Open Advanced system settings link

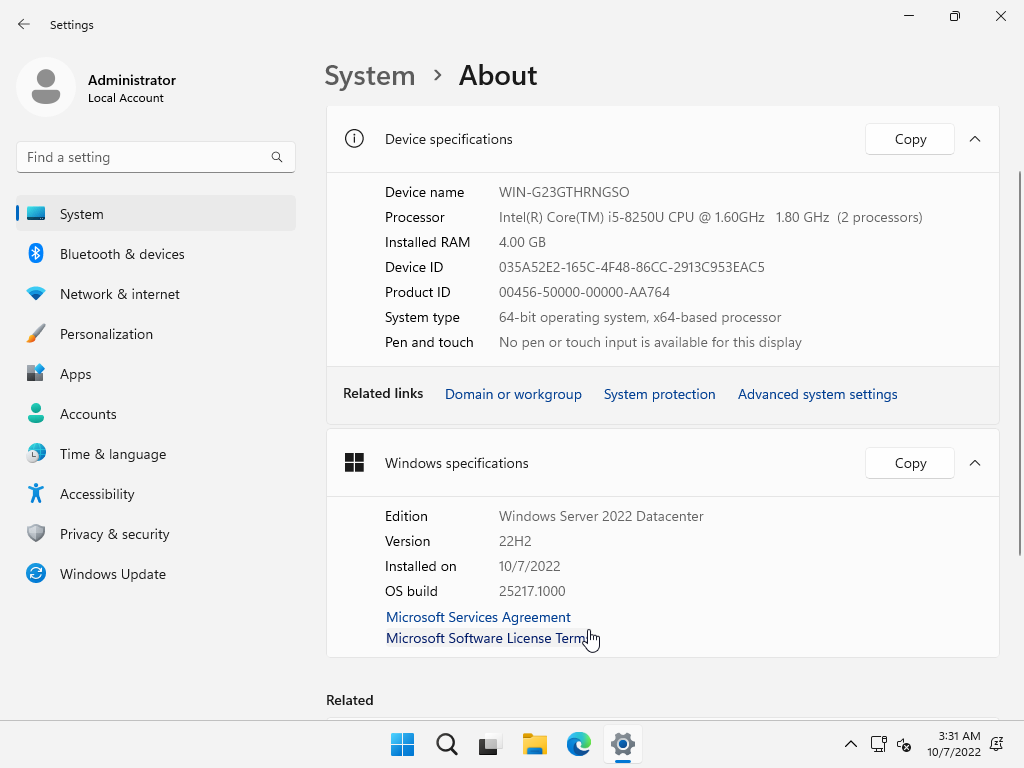[818, 394]
